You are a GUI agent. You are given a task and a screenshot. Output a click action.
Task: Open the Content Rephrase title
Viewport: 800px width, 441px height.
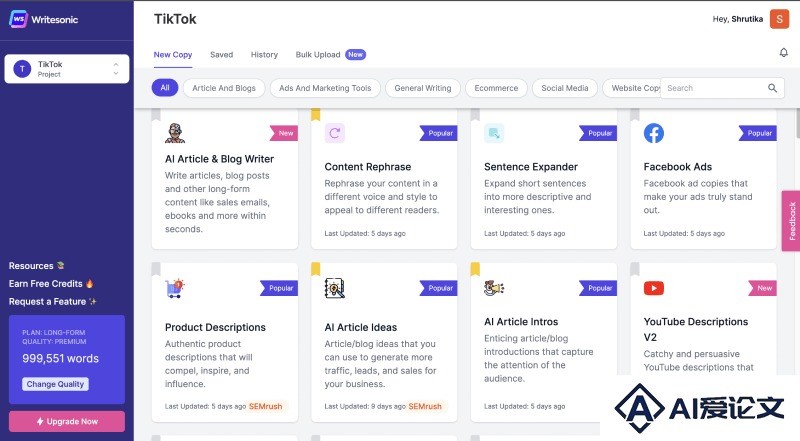coord(368,167)
